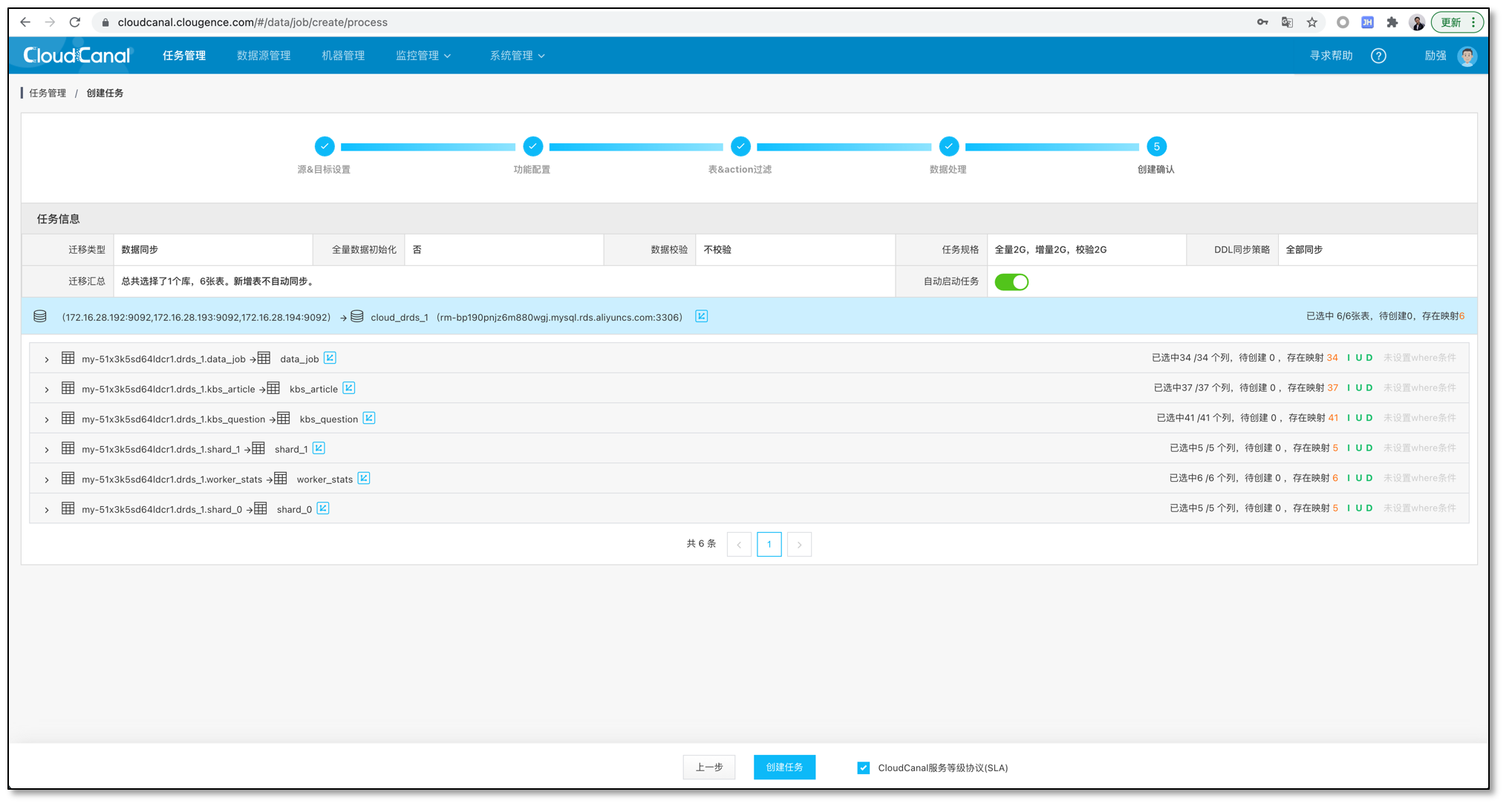Uncheck CloudCanal服务等级协议(SLA) checkbox
1512x812 pixels.
863,768
